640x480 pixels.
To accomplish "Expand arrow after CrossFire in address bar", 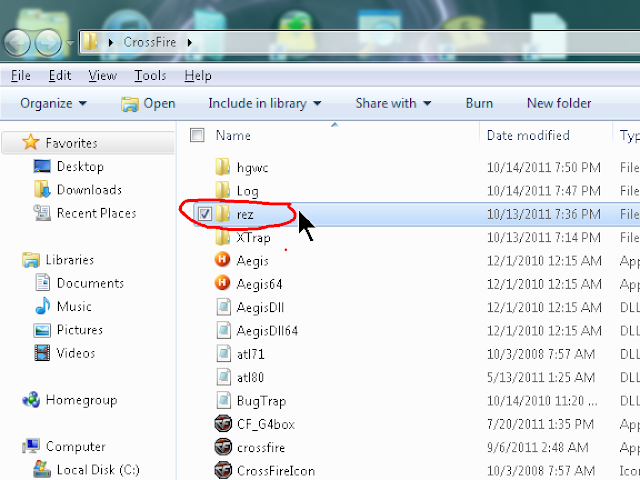I will point(189,42).
